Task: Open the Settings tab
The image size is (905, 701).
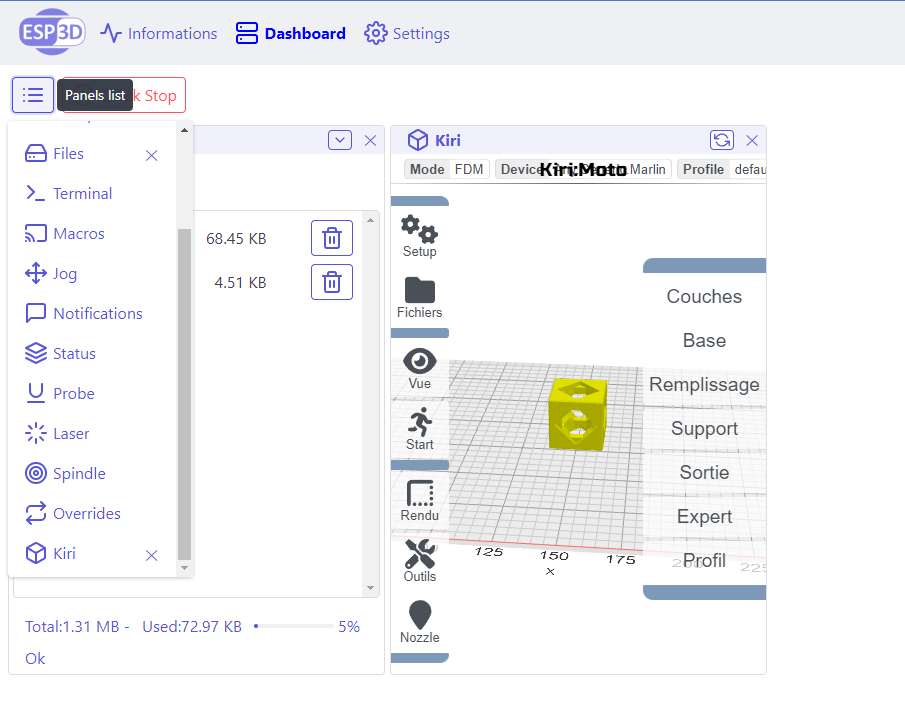Action: [x=407, y=33]
